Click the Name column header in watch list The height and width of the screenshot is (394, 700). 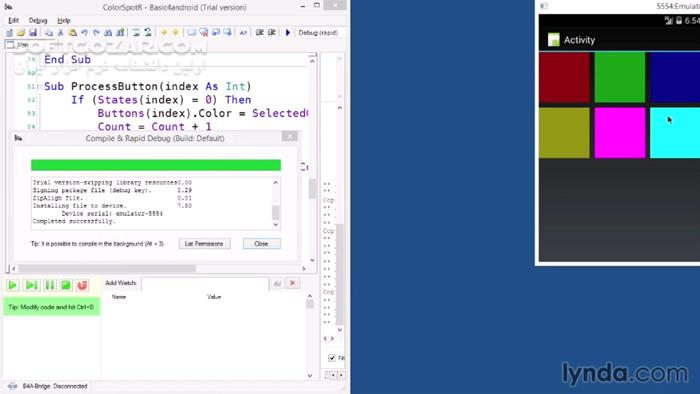coord(119,297)
